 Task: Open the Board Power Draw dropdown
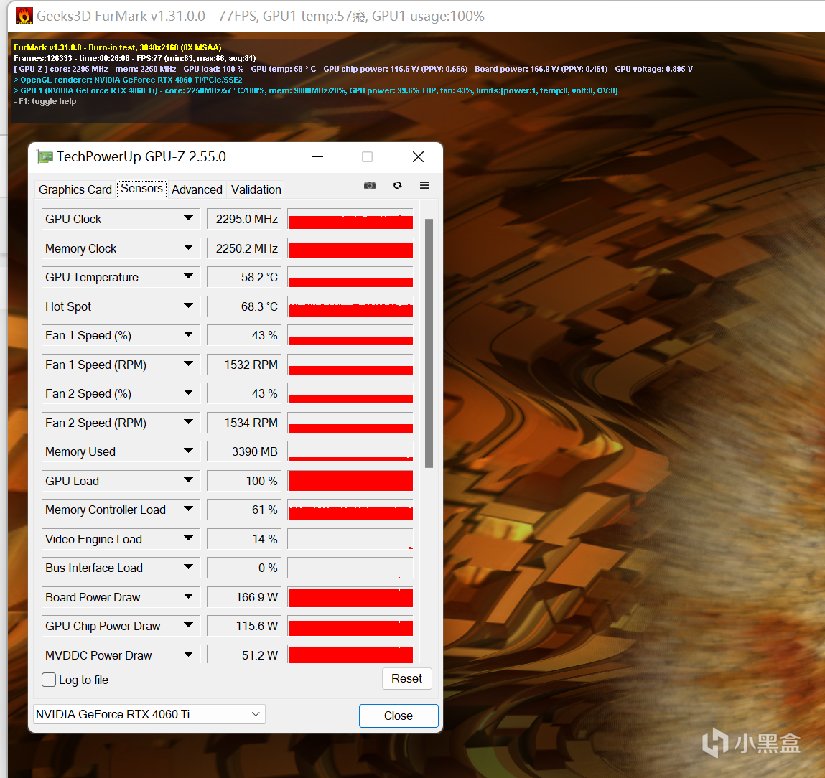click(x=188, y=597)
